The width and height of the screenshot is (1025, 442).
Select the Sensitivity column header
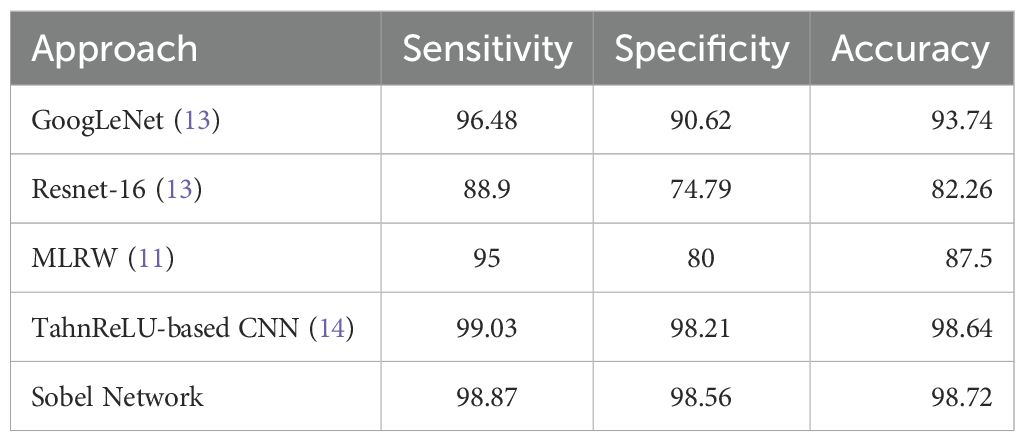point(488,50)
